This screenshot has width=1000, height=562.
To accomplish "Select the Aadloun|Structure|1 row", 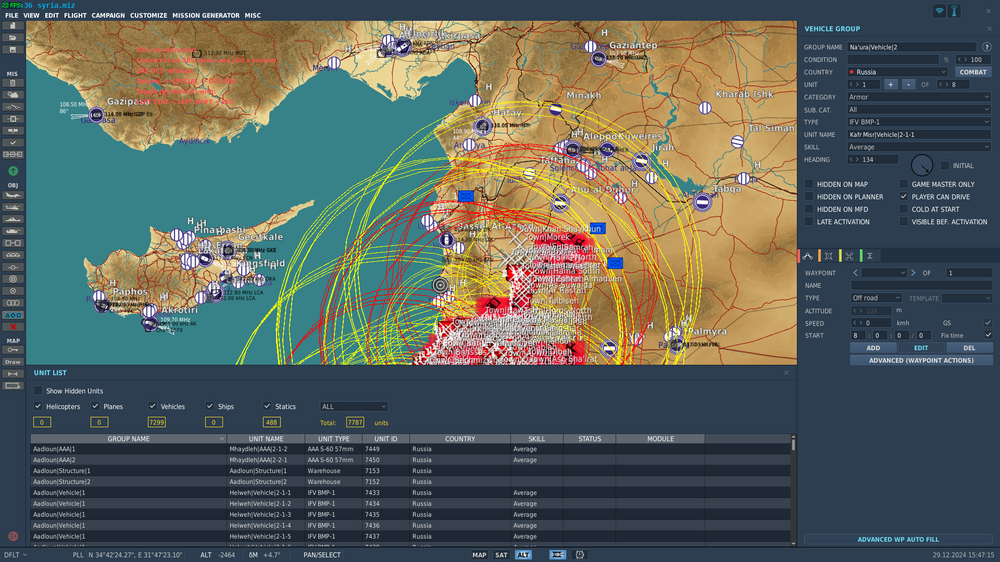I will click(411, 471).
